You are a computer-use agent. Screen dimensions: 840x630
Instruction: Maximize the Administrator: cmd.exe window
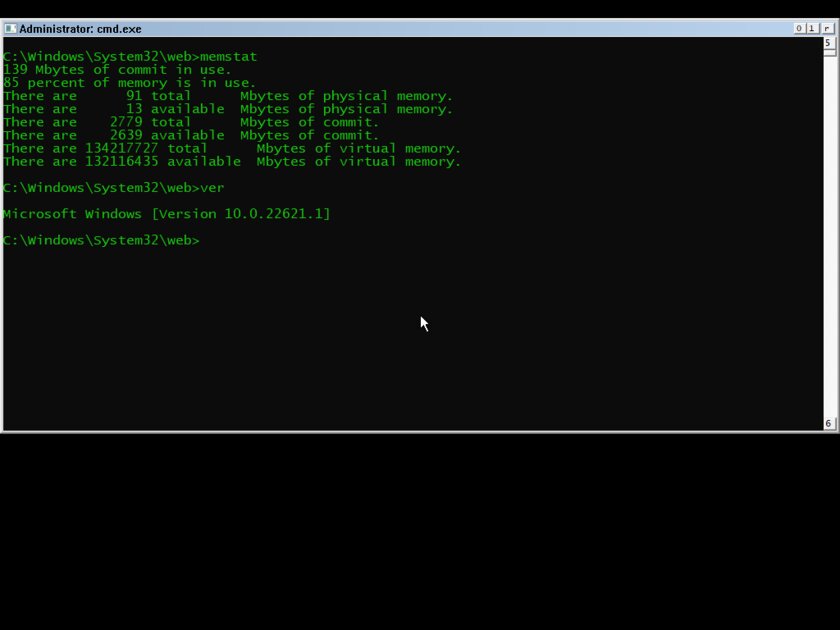812,28
